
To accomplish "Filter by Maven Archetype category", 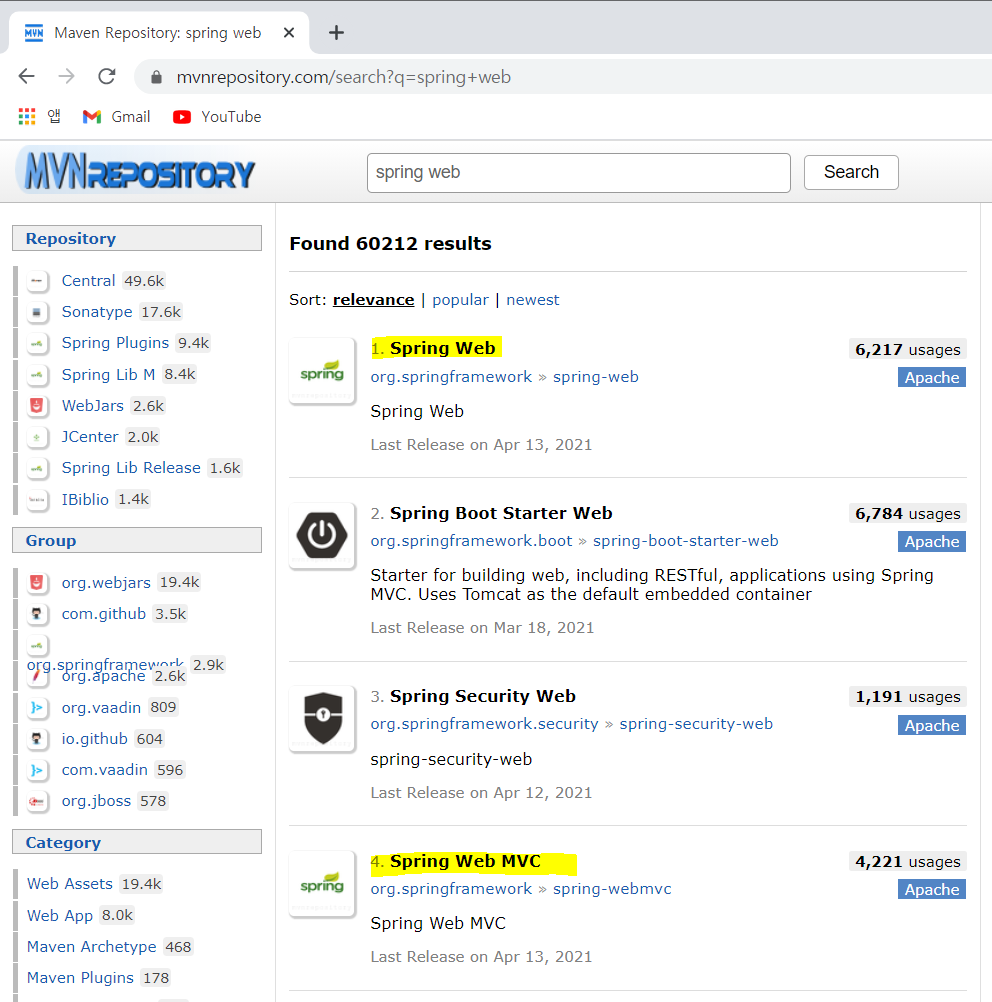I will coord(91,946).
